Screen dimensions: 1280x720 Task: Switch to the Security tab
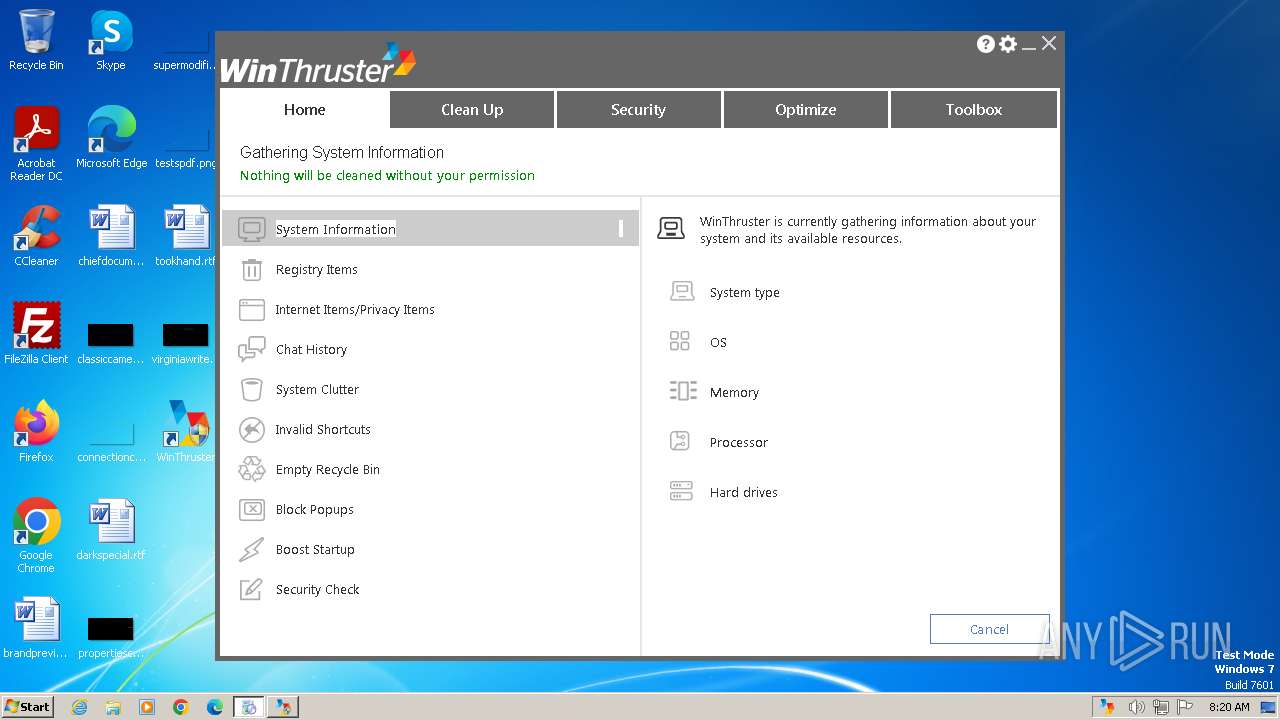[638, 110]
